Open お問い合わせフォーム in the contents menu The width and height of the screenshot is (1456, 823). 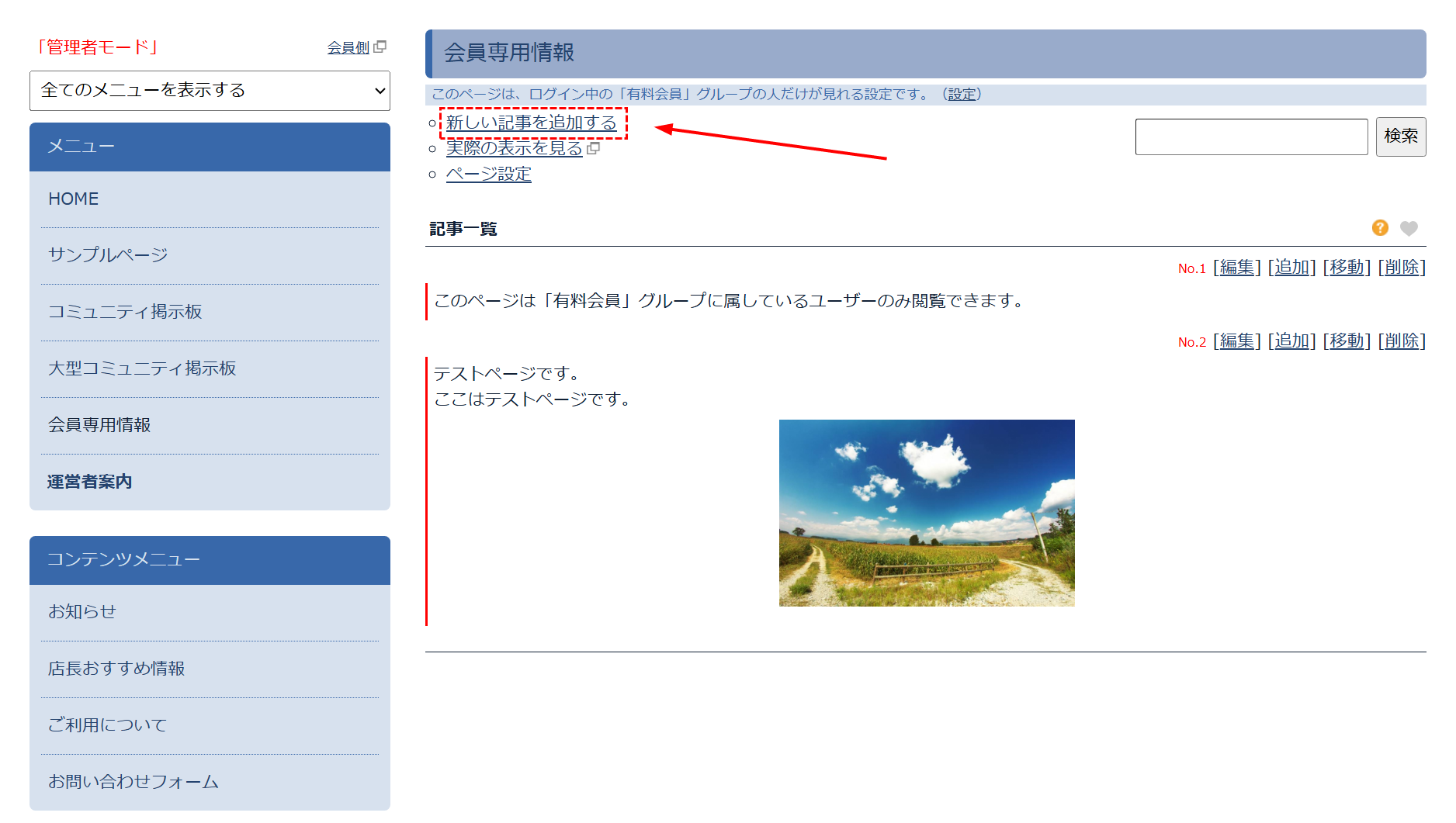click(133, 782)
